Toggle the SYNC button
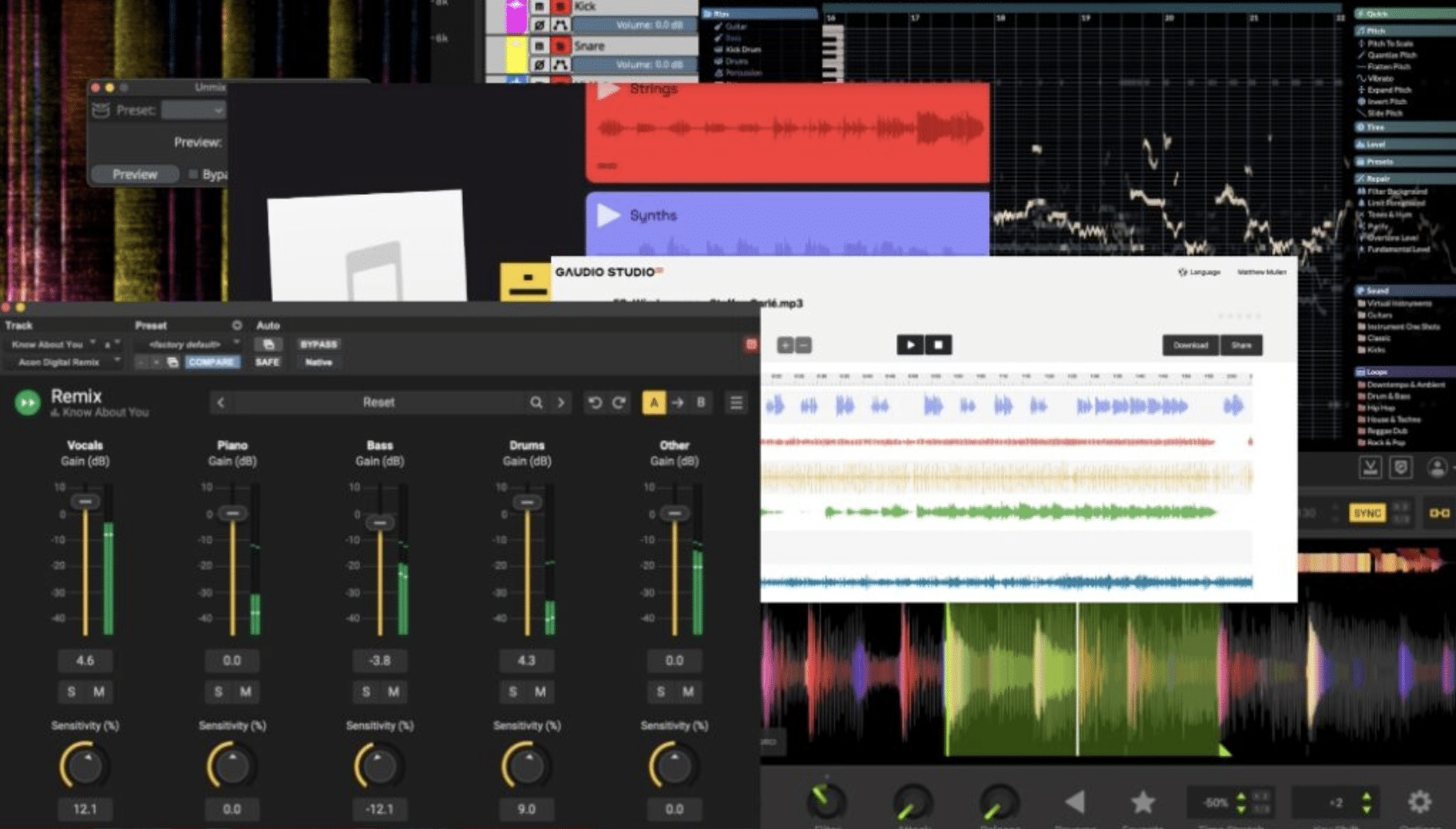This screenshot has width=1456, height=829. tap(1367, 513)
